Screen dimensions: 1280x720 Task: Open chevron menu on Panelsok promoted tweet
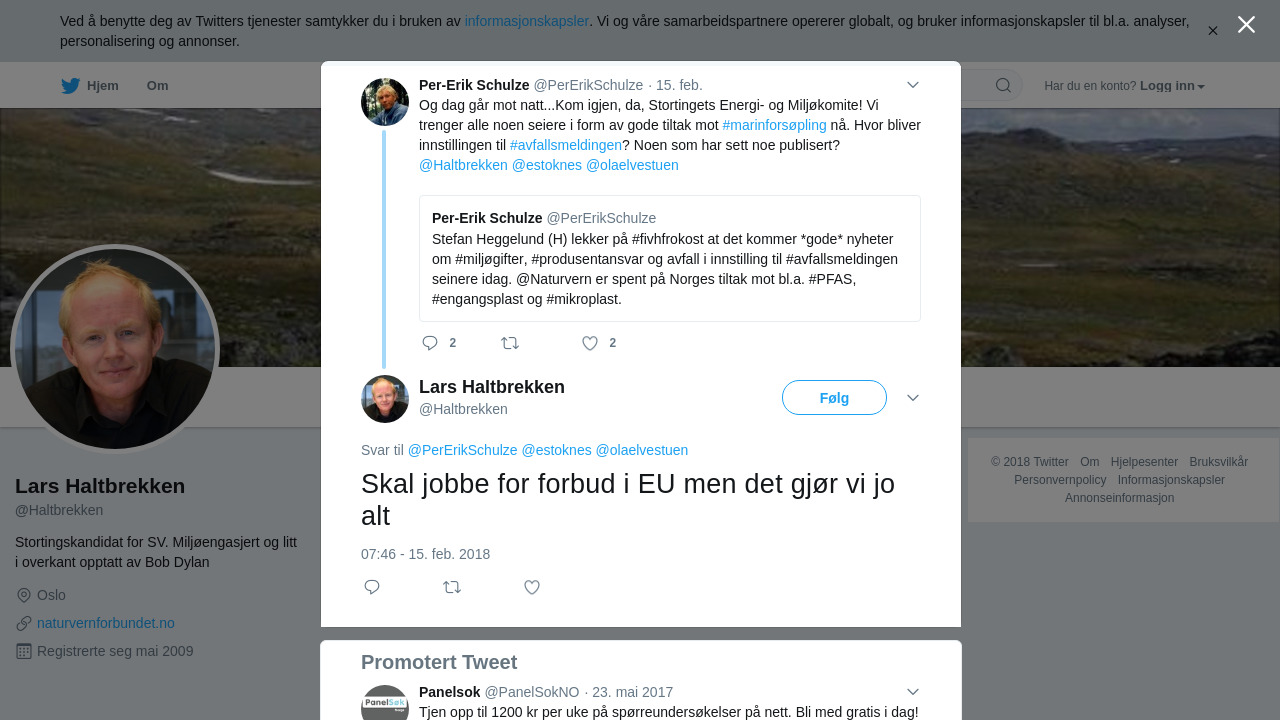coord(913,692)
